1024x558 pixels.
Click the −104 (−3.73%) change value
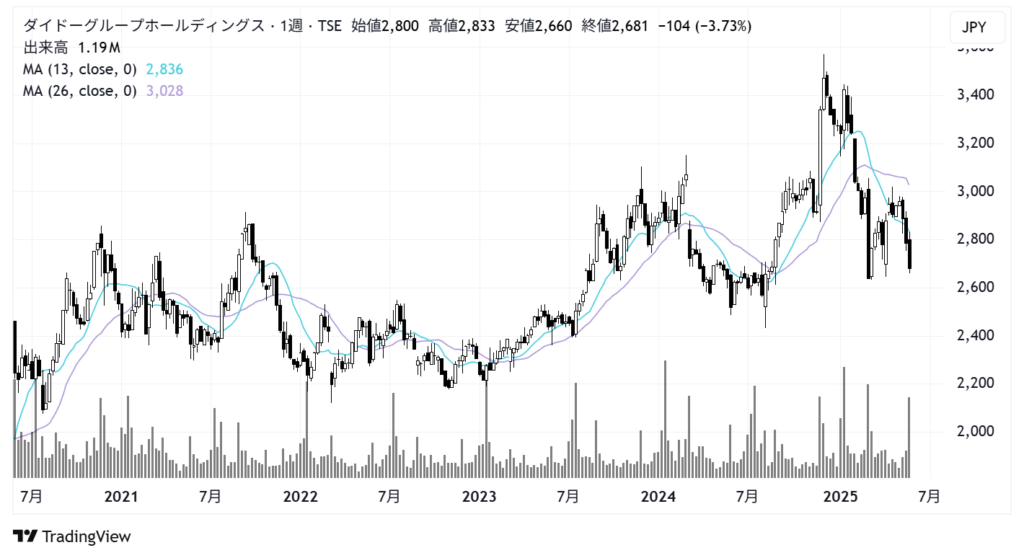[705, 26]
